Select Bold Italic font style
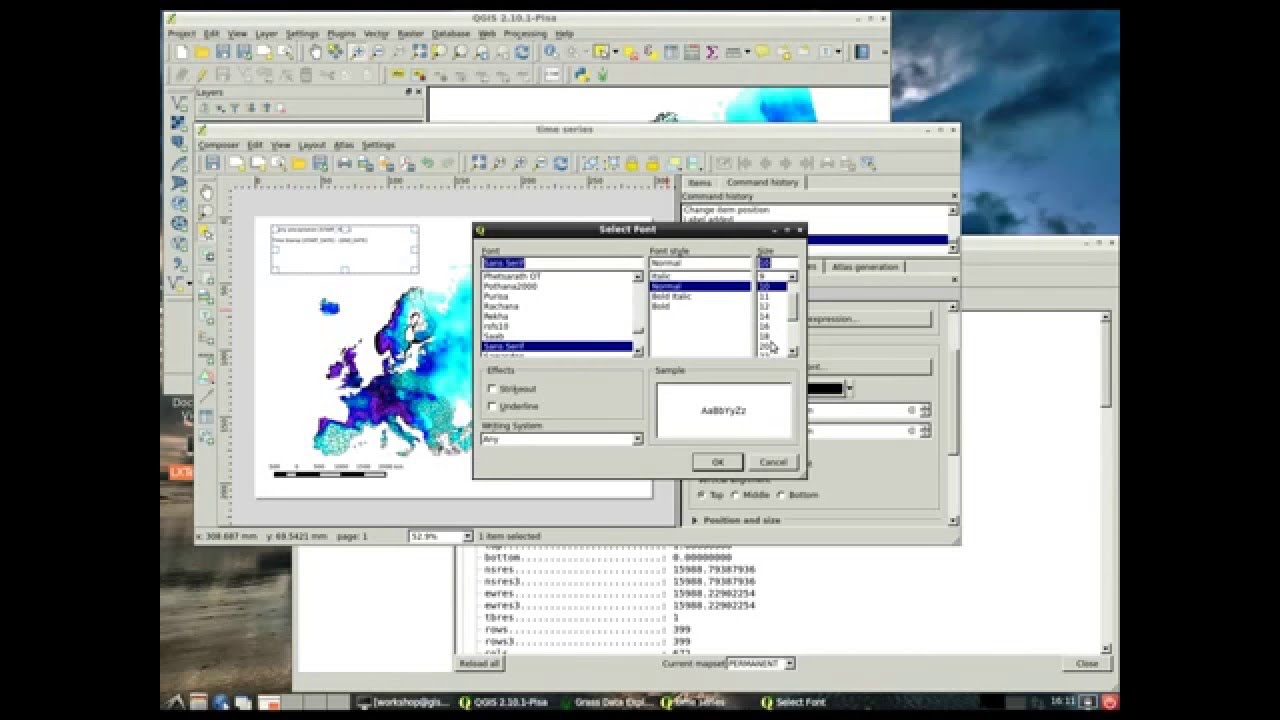The height and width of the screenshot is (720, 1280). (670, 296)
